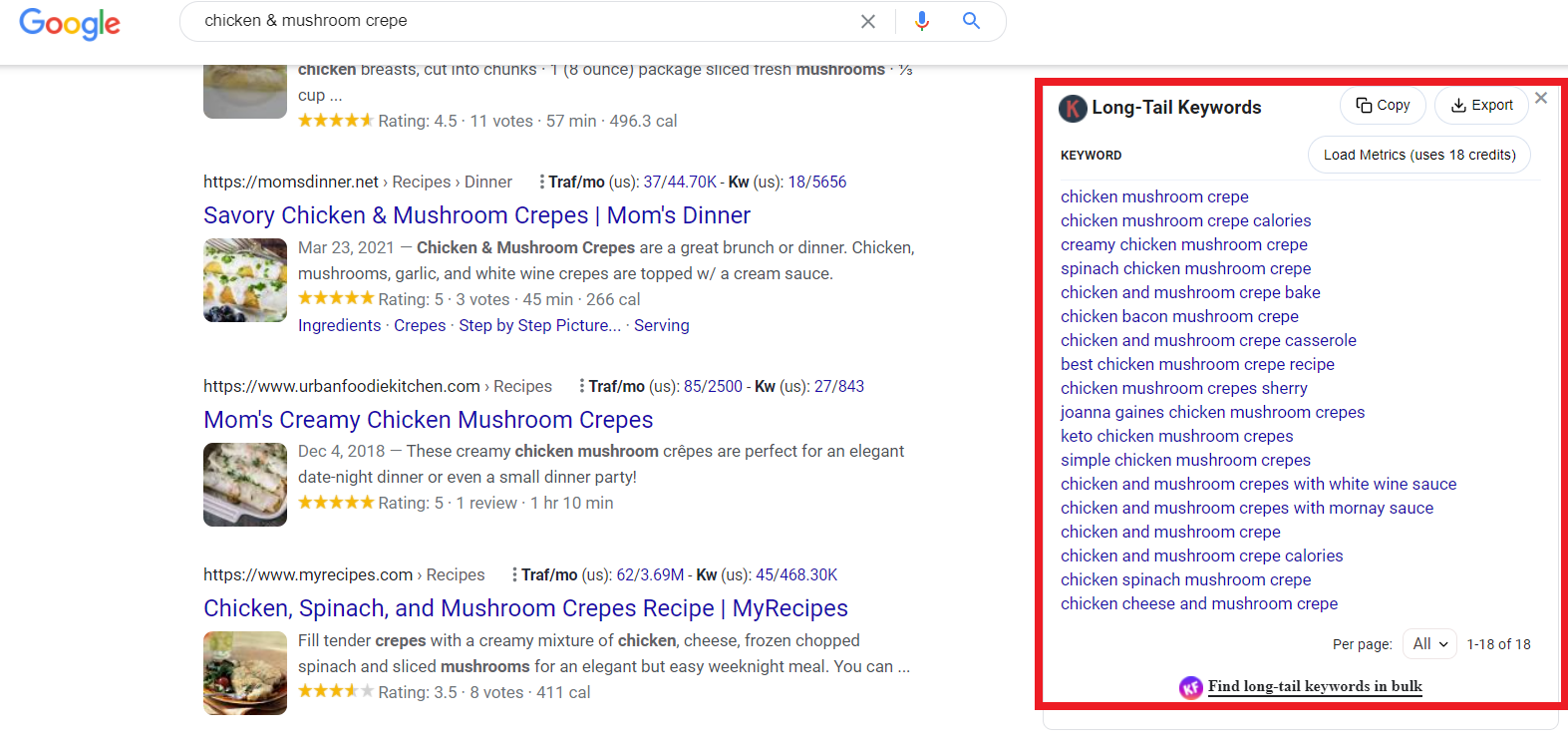
Task: Open the Serving sitelink
Action: (x=662, y=325)
